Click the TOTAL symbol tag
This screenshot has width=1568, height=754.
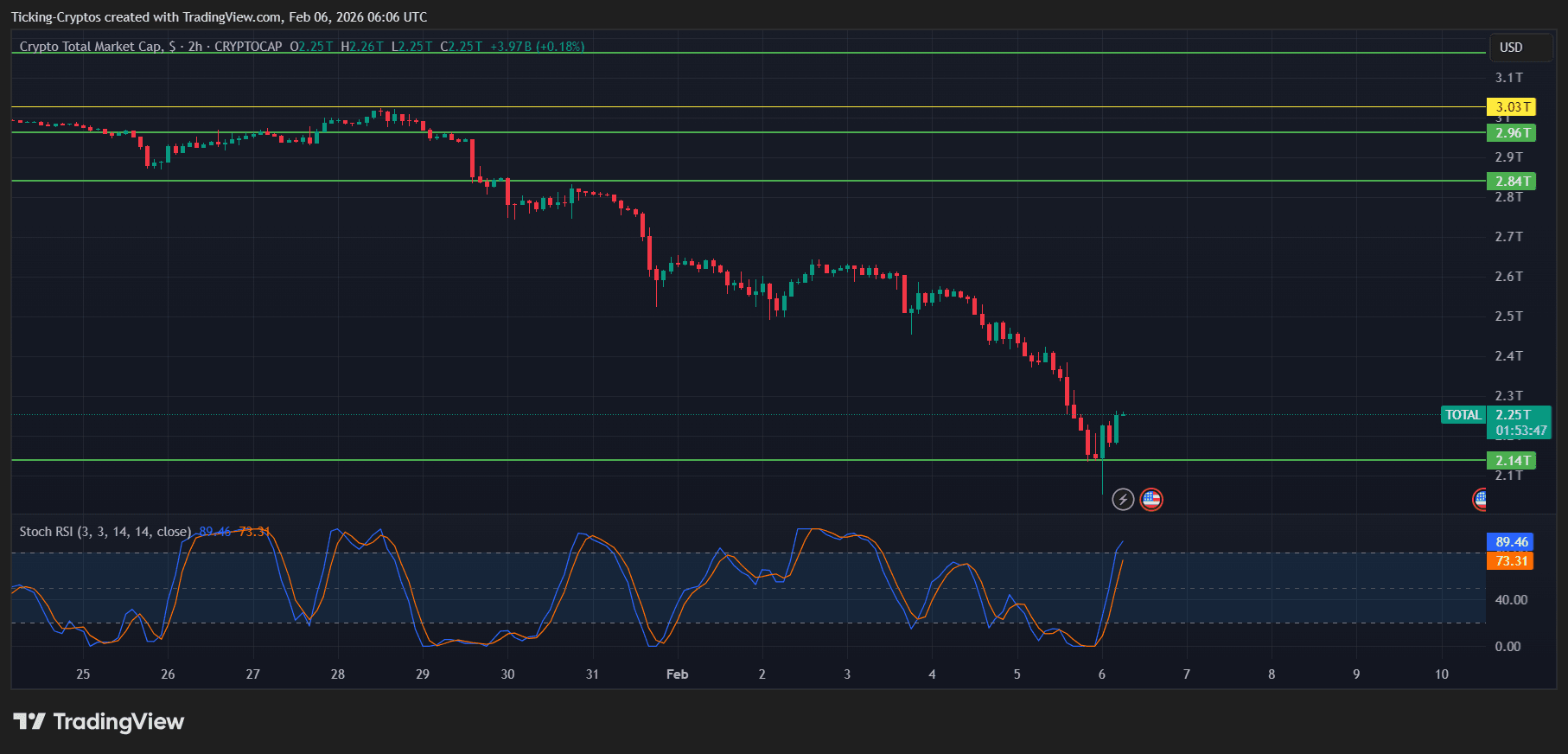pyautogui.click(x=1463, y=415)
